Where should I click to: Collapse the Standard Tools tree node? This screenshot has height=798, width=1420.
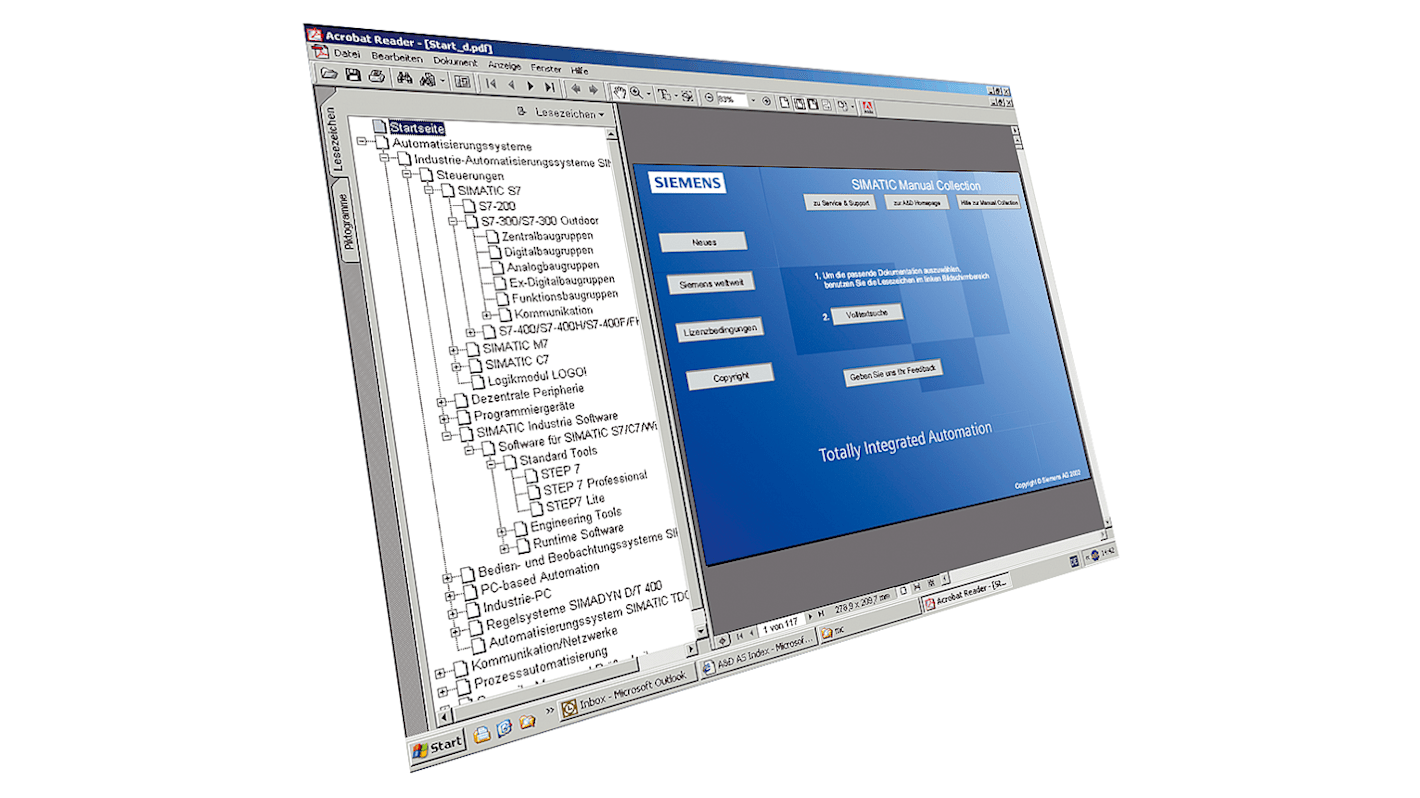491,463
